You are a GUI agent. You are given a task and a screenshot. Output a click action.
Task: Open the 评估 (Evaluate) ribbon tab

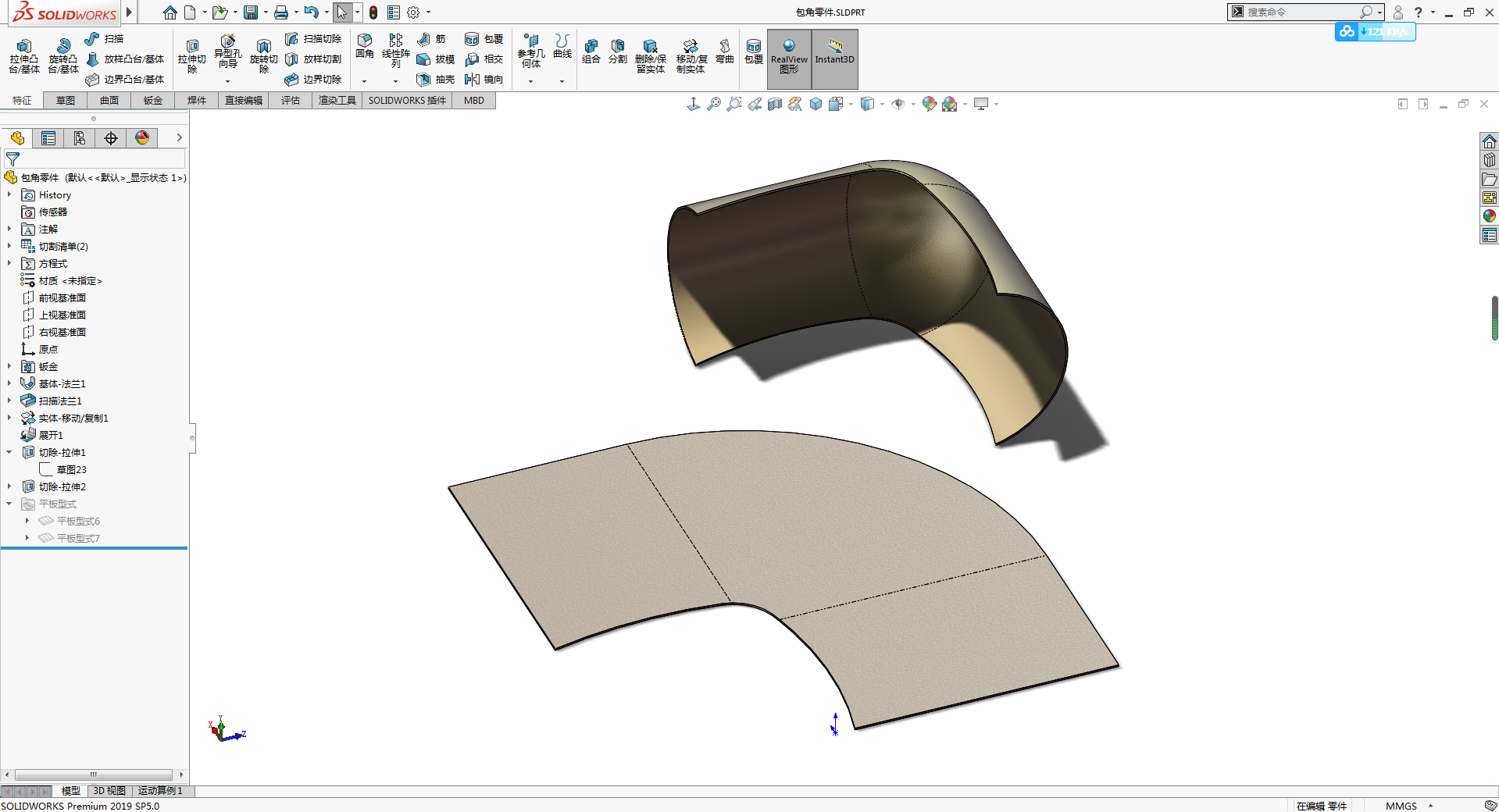point(291,101)
